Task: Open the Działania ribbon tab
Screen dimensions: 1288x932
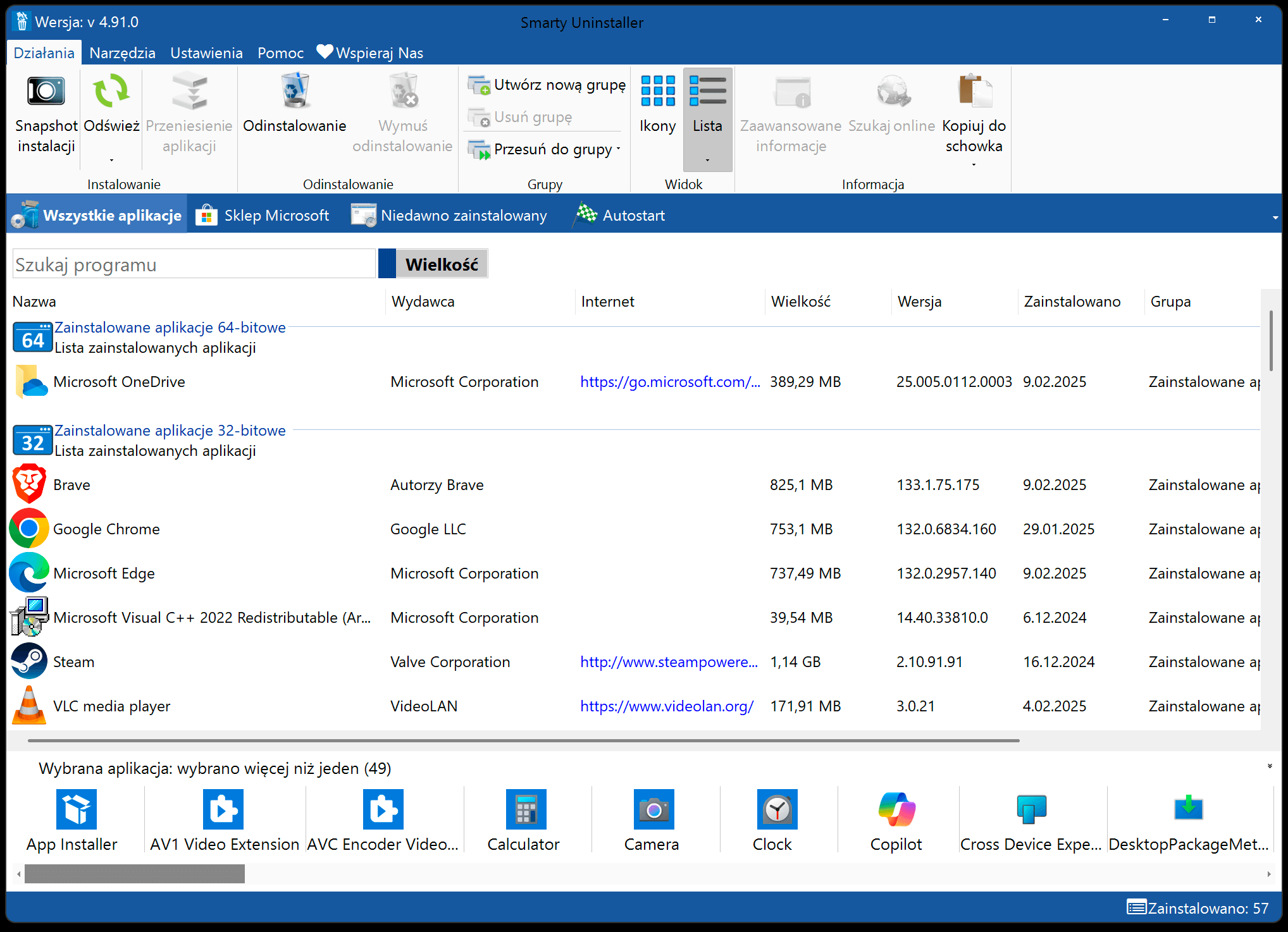Action: tap(44, 53)
